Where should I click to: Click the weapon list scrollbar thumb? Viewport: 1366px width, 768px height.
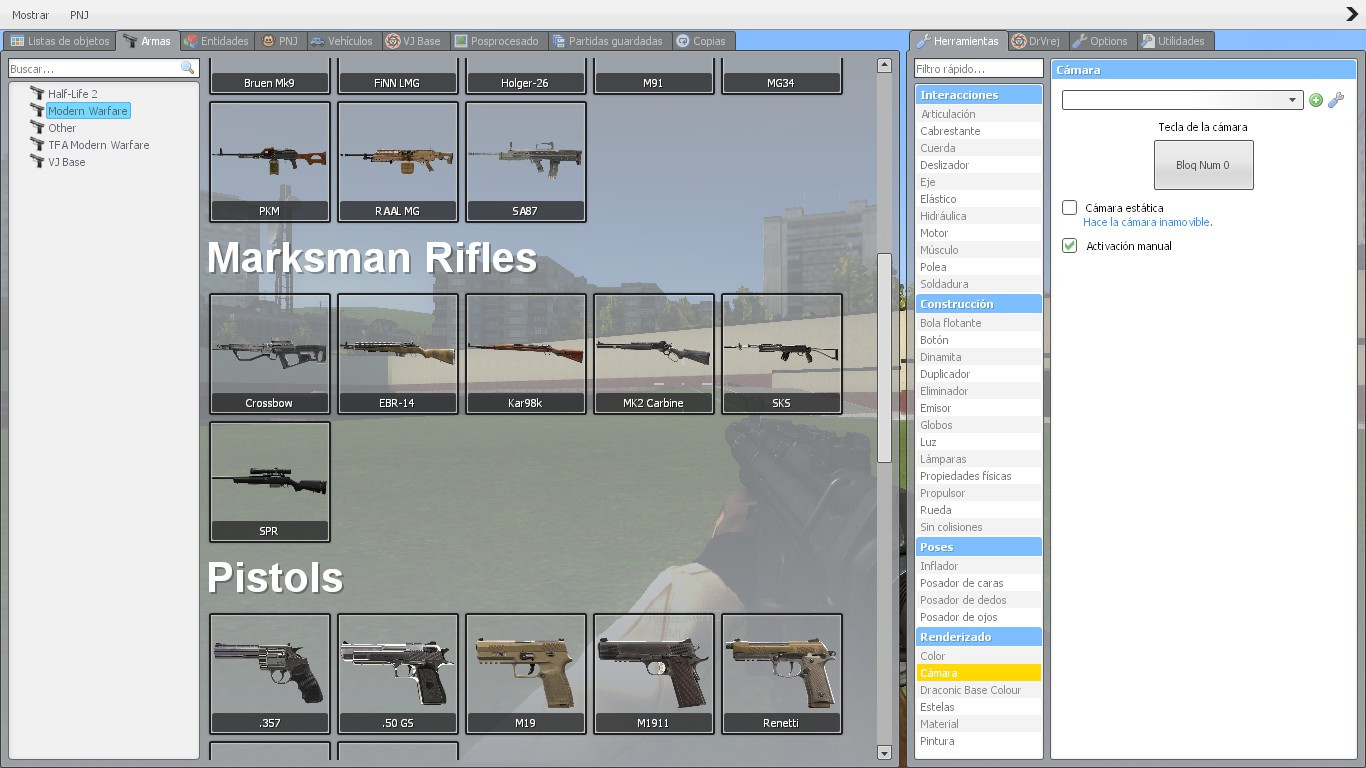click(884, 358)
